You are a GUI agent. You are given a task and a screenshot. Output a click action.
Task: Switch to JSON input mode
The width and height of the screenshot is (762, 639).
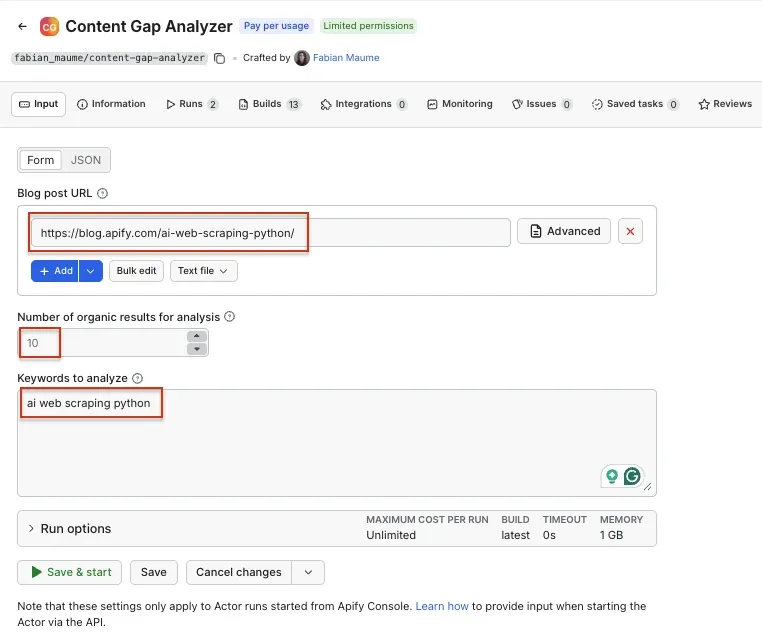tap(86, 160)
